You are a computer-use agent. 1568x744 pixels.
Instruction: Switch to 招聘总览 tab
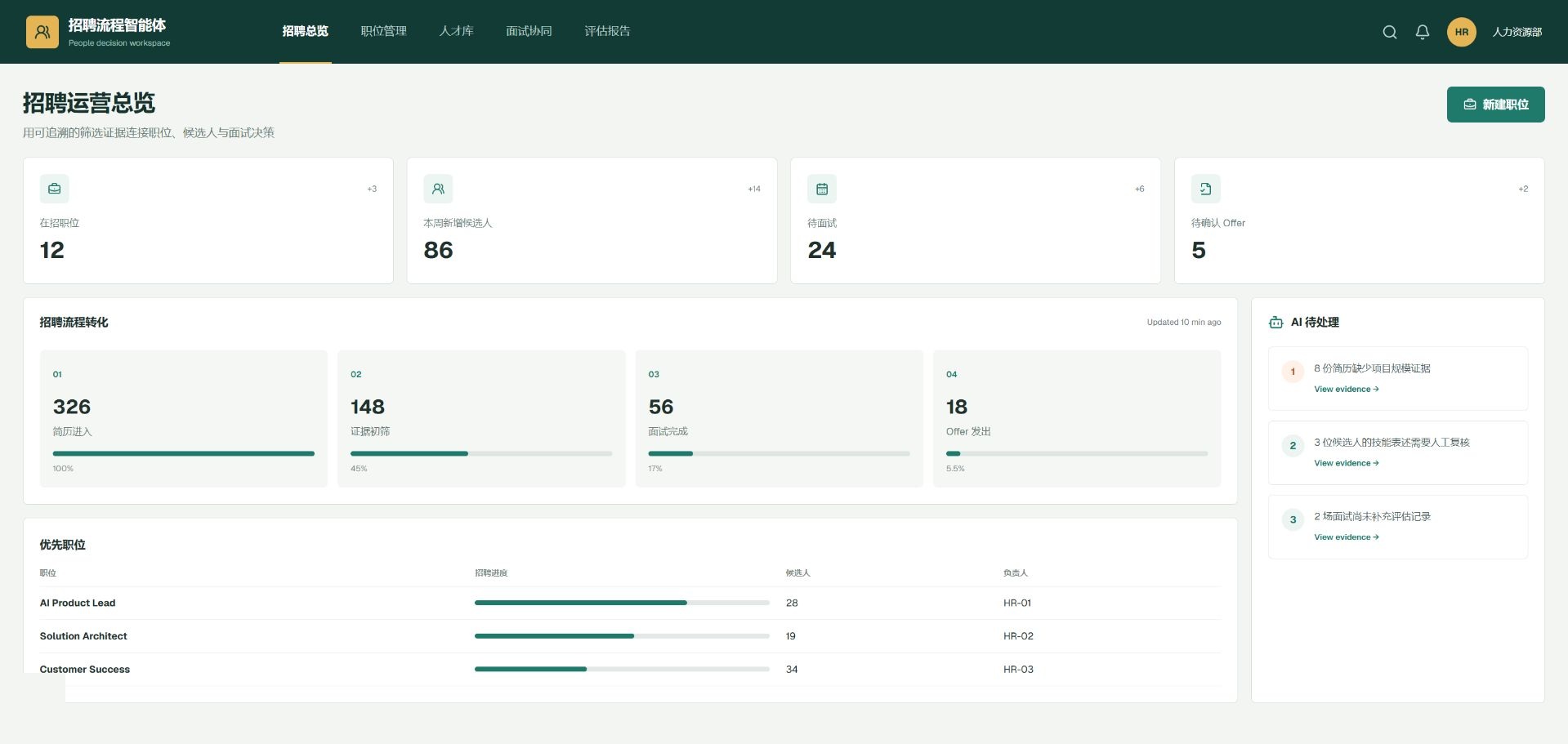[x=306, y=31]
